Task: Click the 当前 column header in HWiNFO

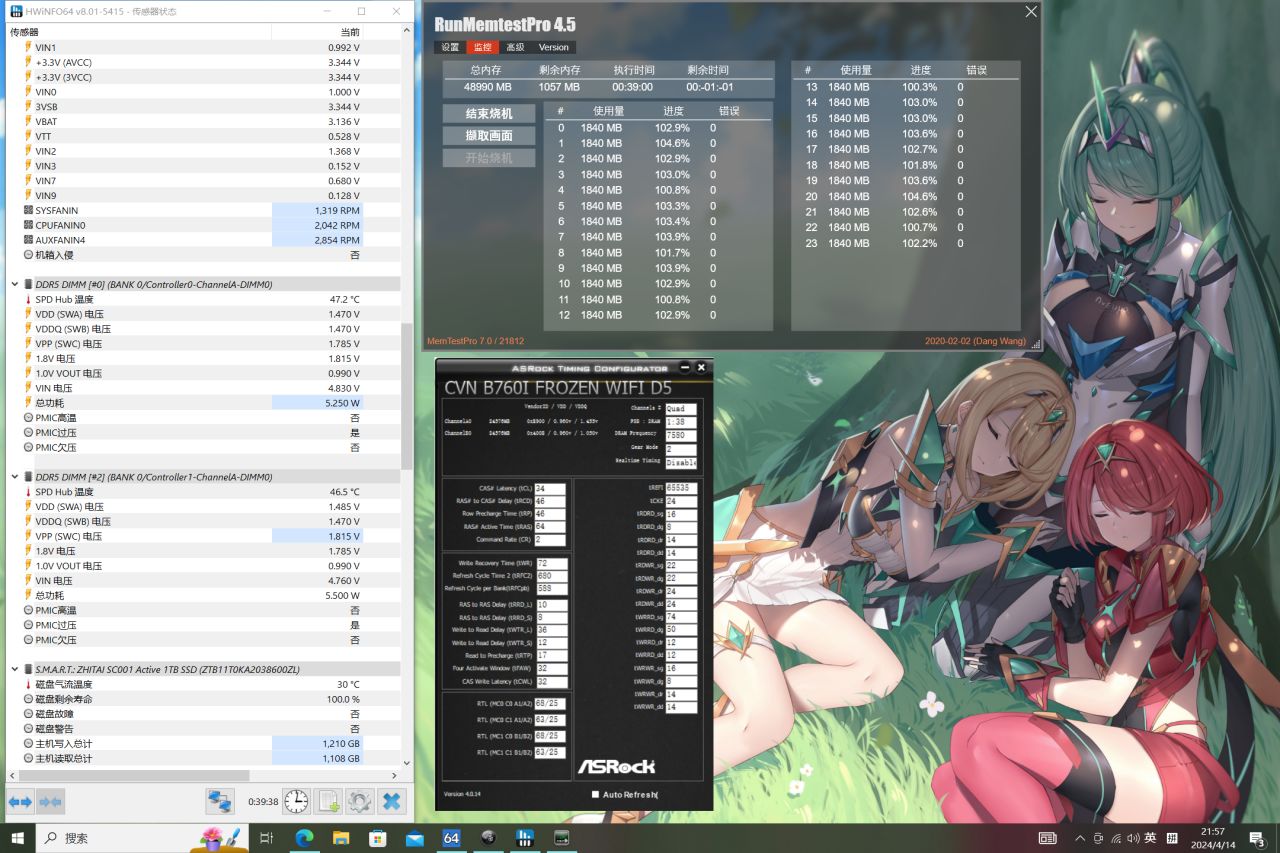Action: (317, 32)
